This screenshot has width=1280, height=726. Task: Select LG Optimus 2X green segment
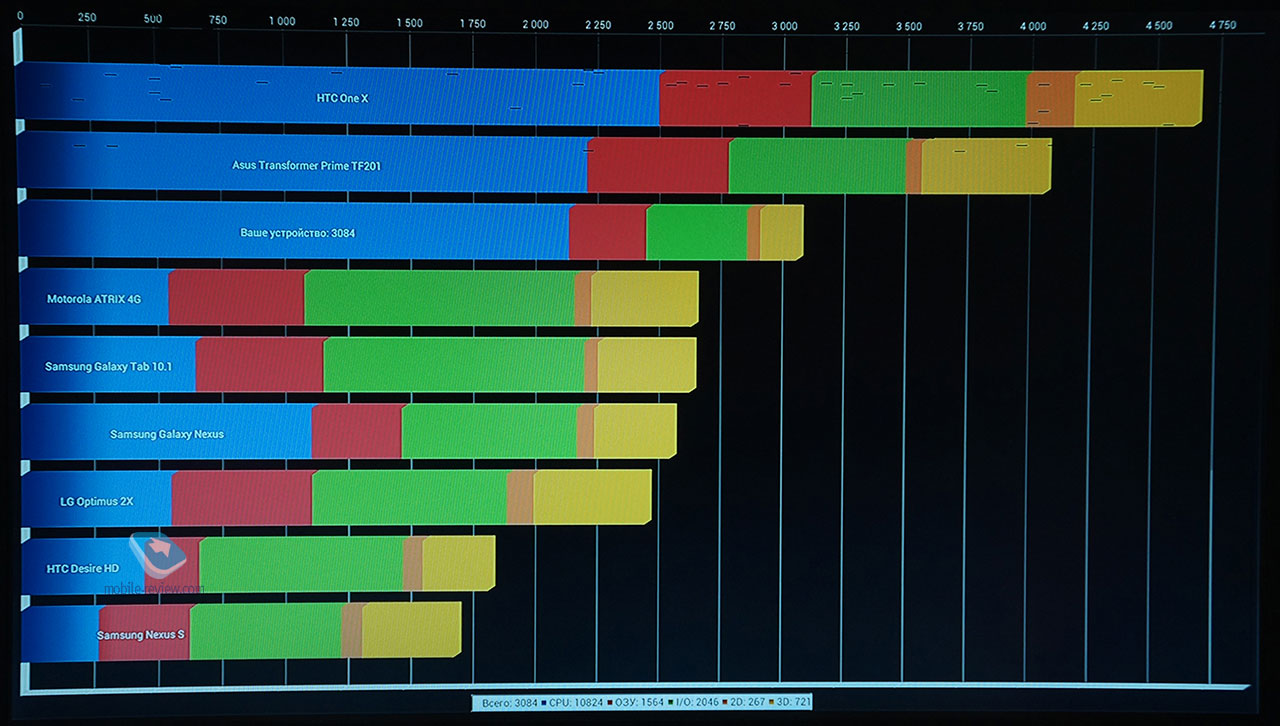[x=409, y=498]
